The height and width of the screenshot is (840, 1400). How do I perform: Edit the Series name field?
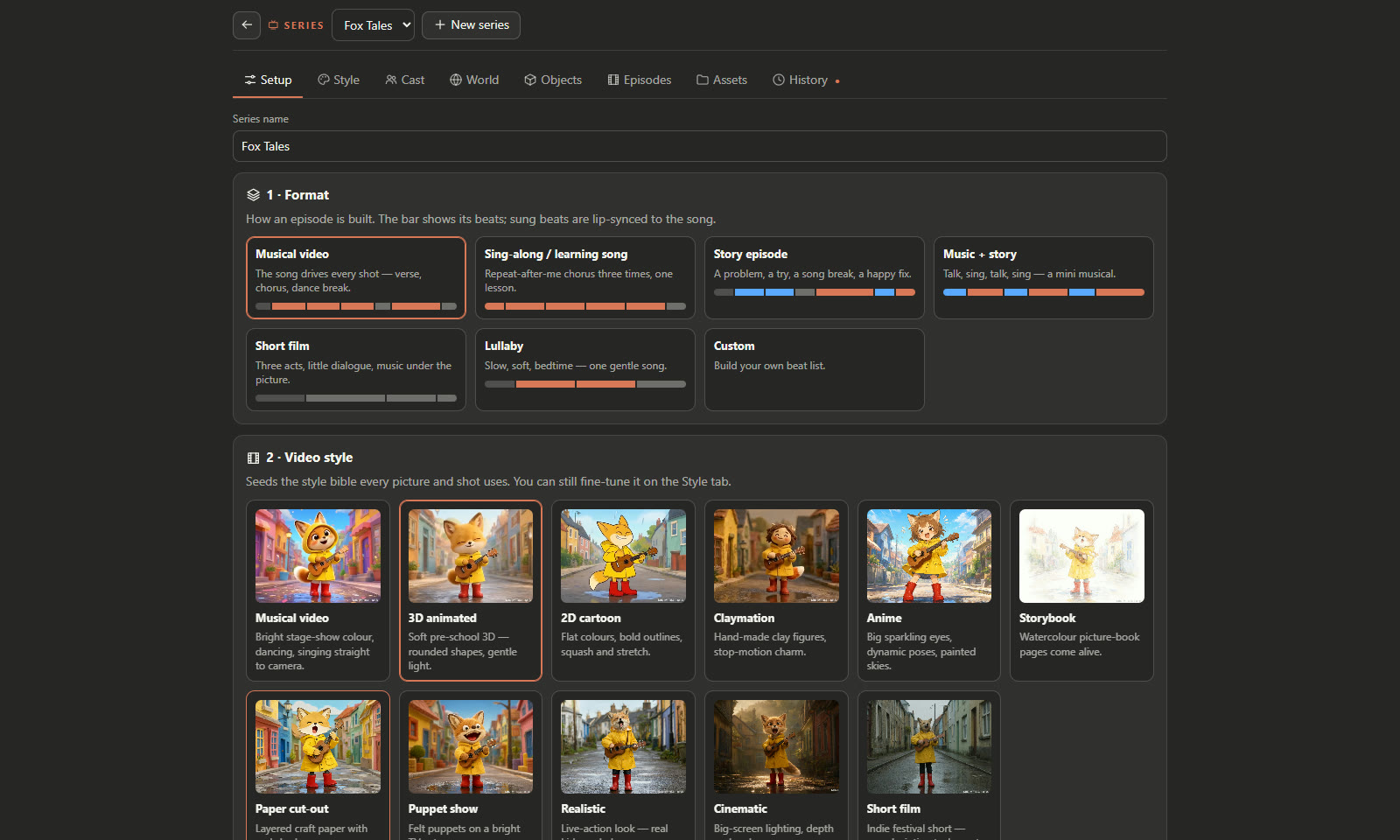(700, 146)
